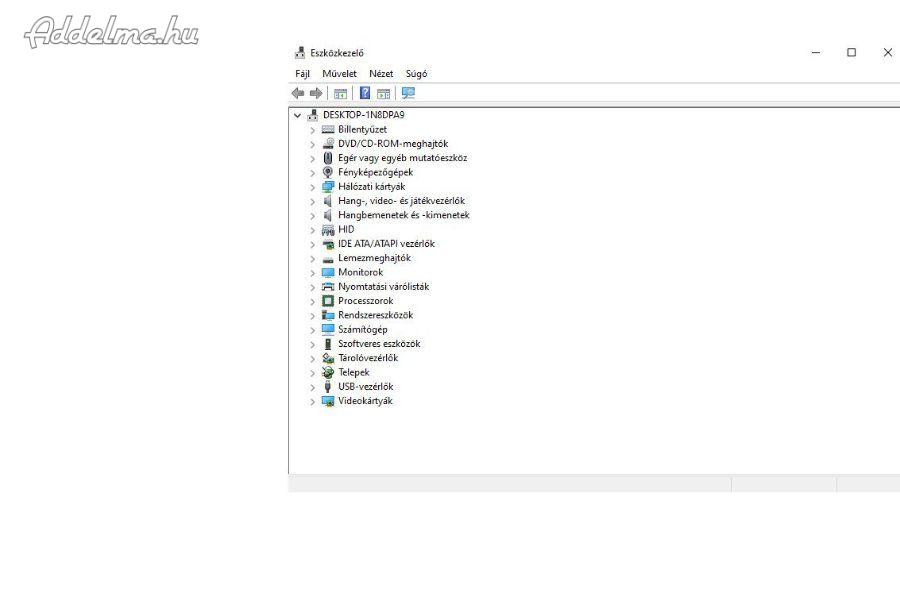The height and width of the screenshot is (597, 900).
Task: Expand the Hálózati kártyák category
Action: (x=312, y=187)
